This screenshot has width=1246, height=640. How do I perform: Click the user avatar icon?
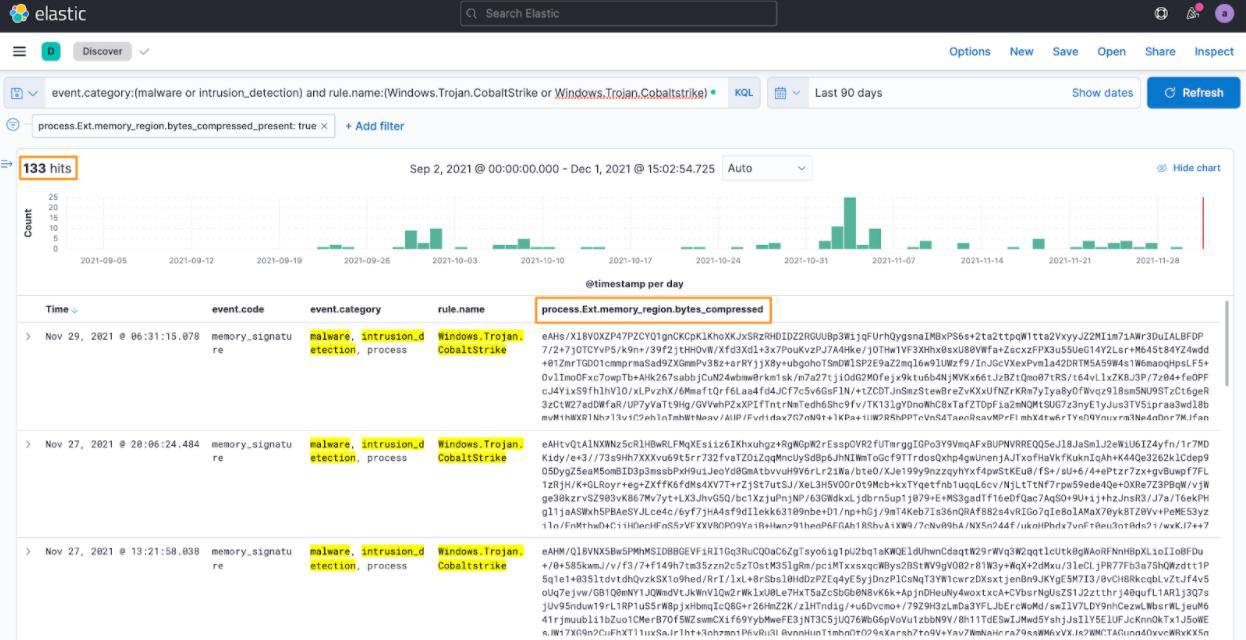pyautogui.click(x=1224, y=14)
